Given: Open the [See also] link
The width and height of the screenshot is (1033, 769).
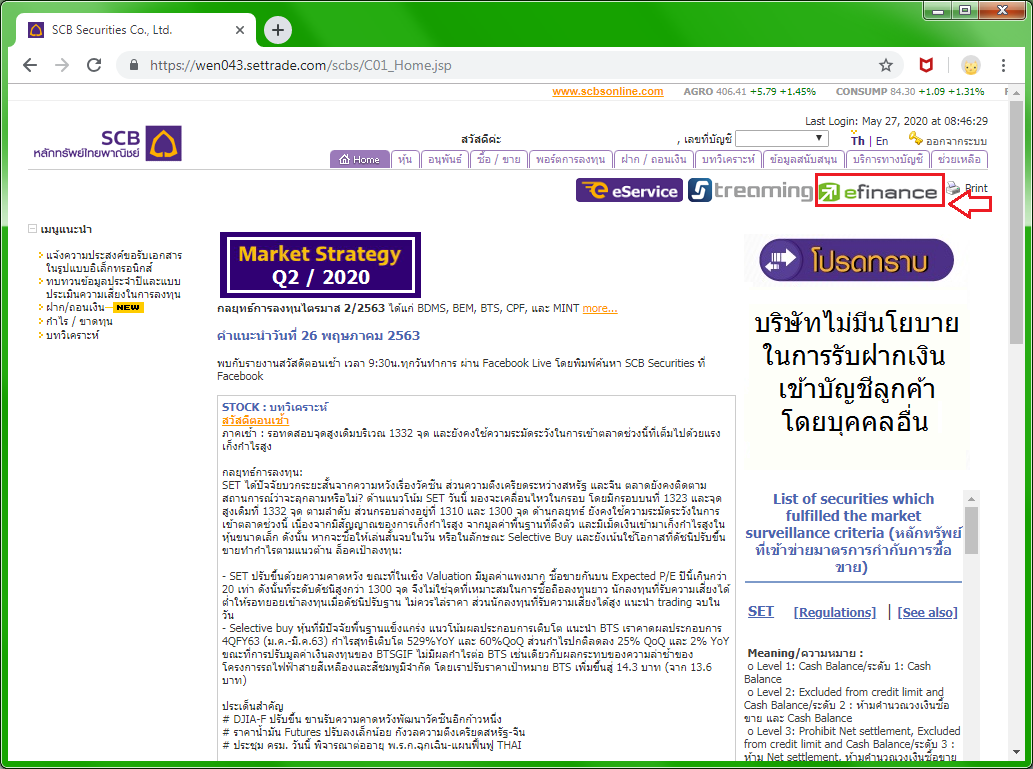Looking at the screenshot, I should (x=927, y=612).
